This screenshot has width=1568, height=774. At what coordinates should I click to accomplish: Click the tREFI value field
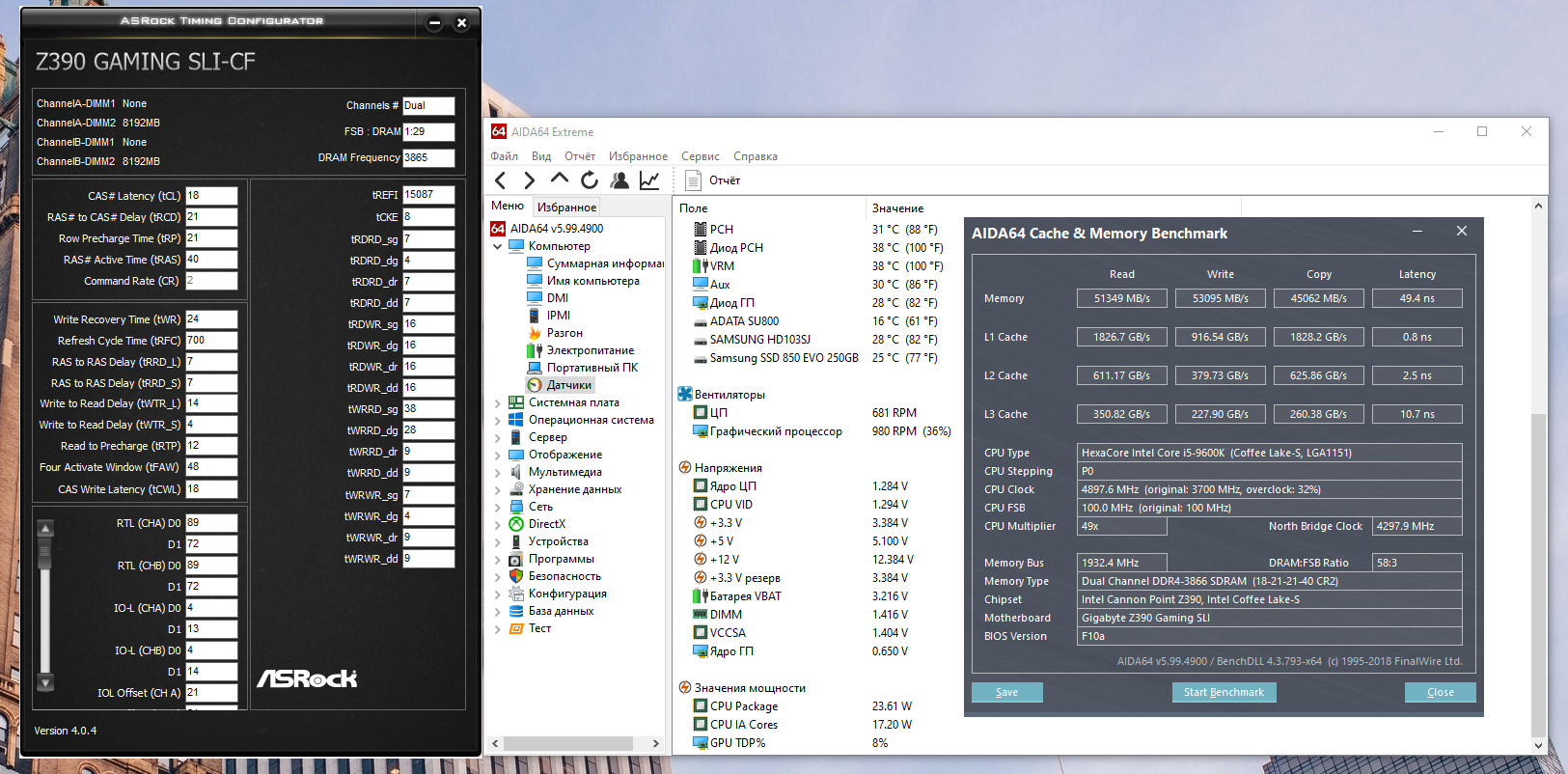click(x=428, y=195)
